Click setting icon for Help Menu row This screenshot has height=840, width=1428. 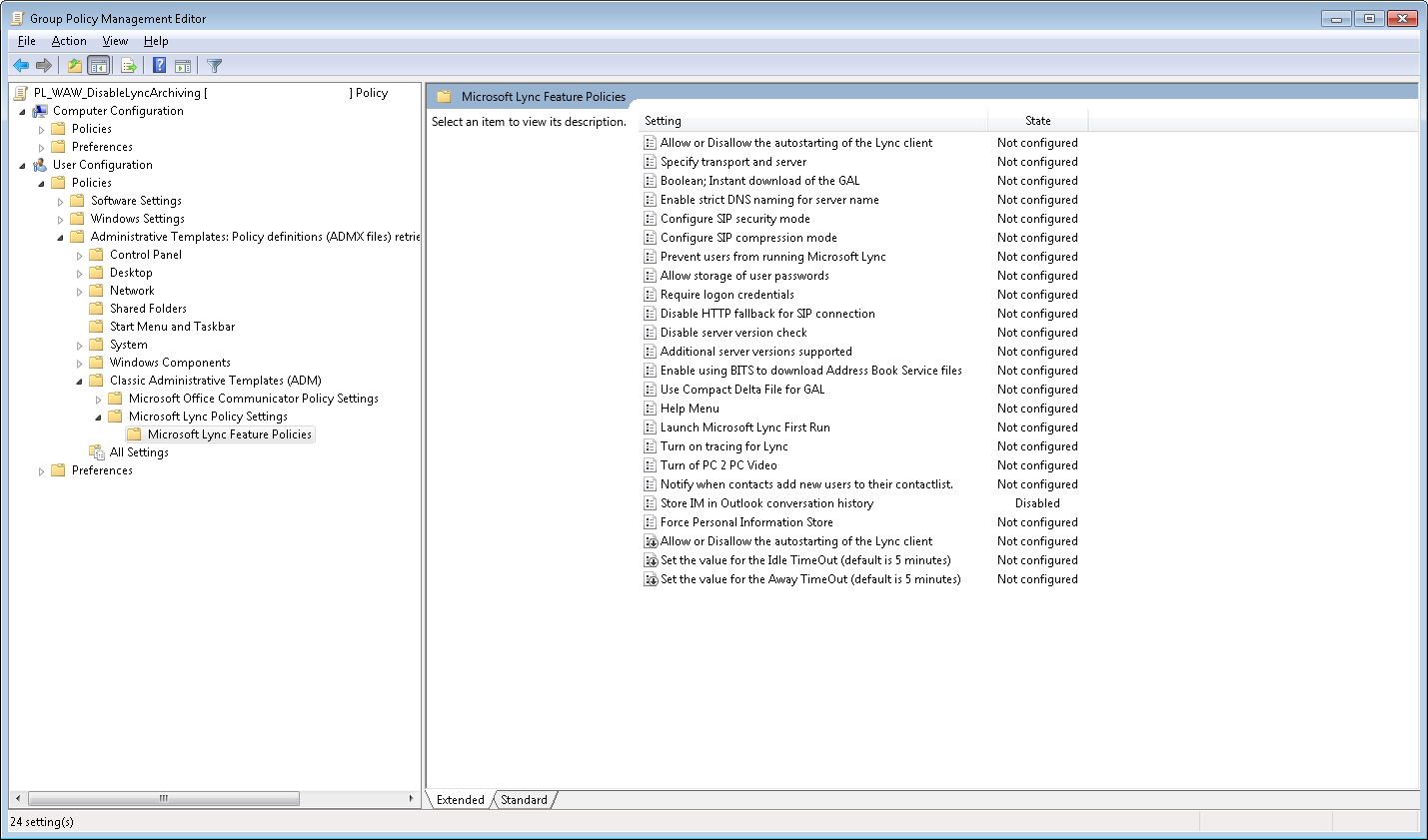pyautogui.click(x=651, y=409)
